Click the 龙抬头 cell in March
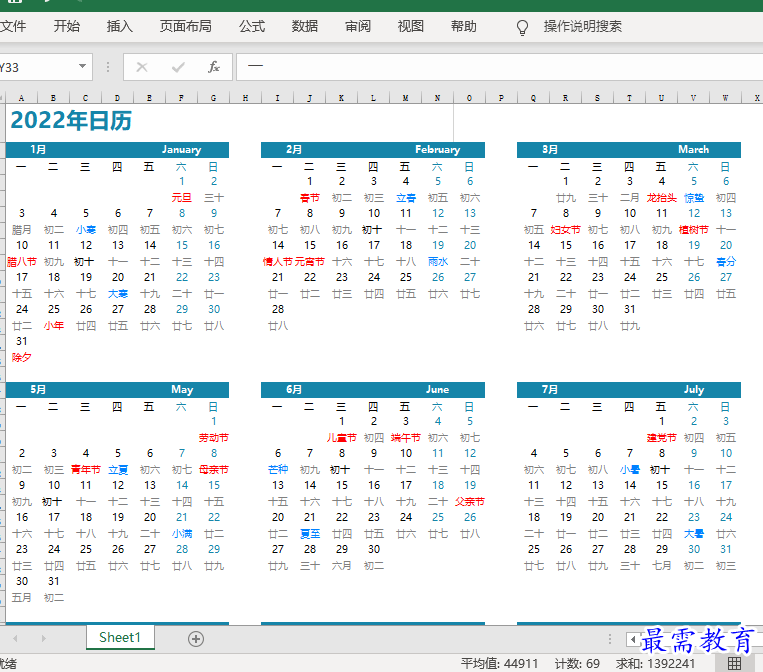 pos(662,198)
